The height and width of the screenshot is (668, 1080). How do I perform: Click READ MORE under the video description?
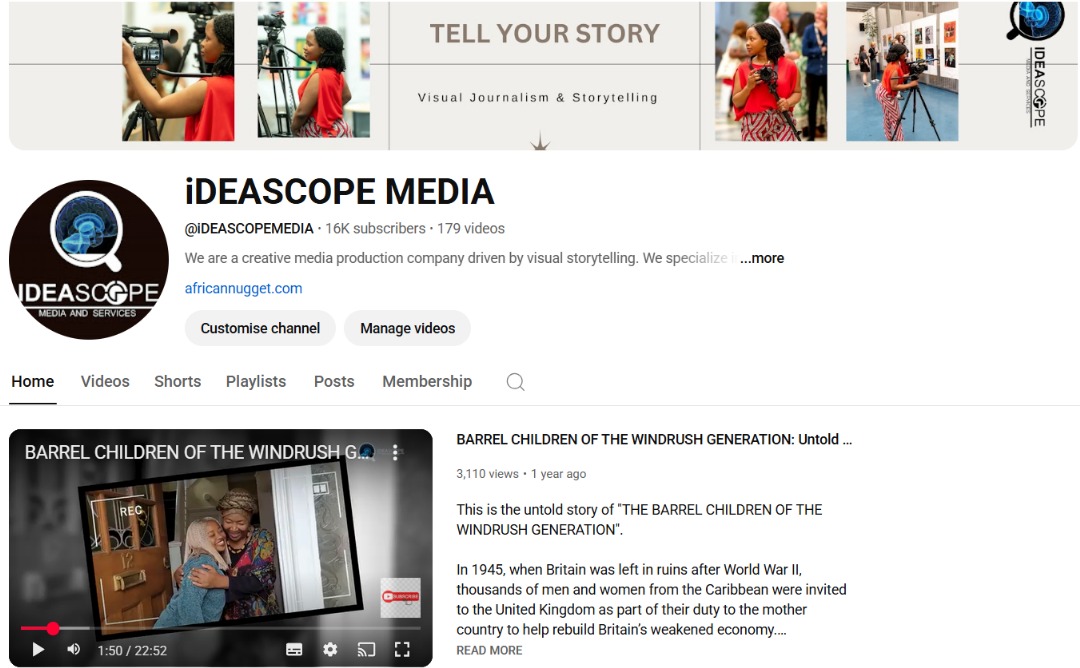(489, 650)
